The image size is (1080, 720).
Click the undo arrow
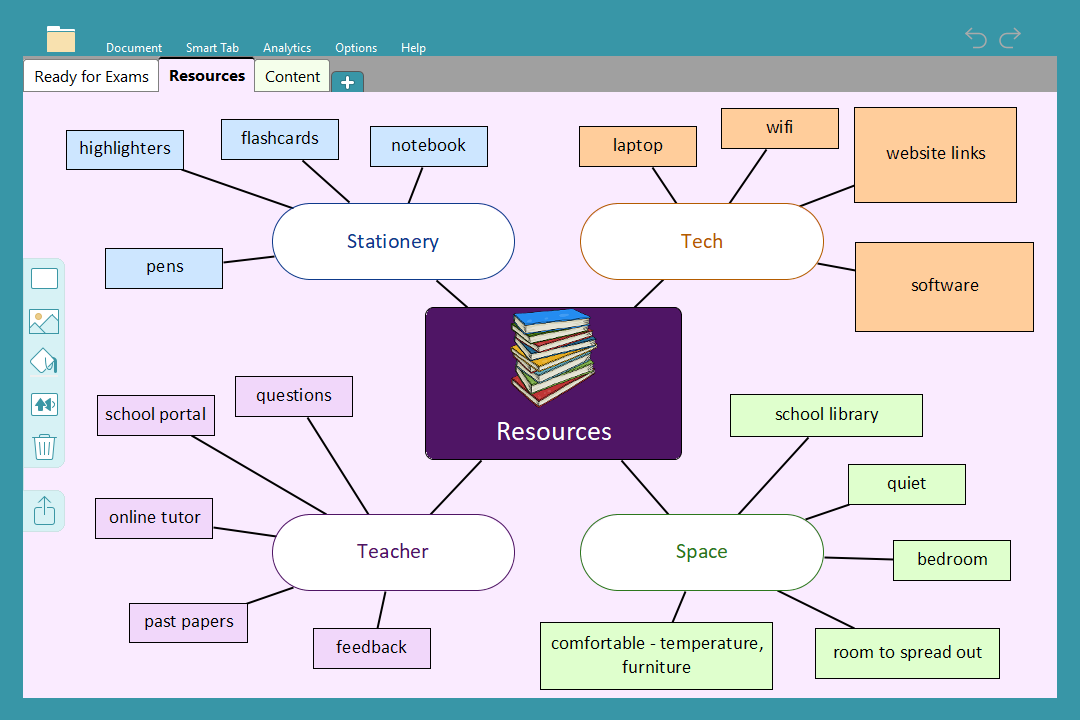[x=976, y=38]
